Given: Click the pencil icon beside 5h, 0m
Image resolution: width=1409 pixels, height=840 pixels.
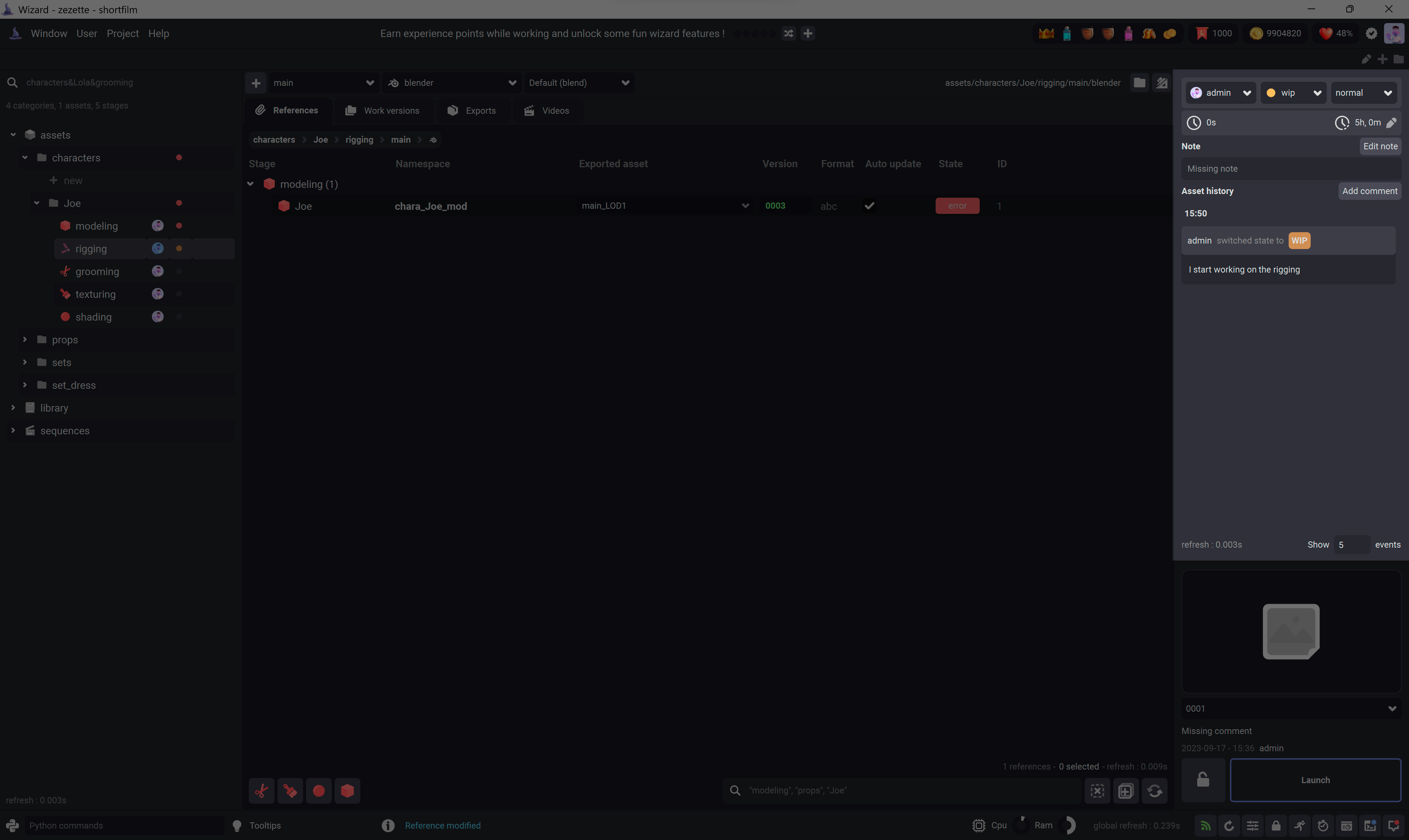Looking at the screenshot, I should 1391,123.
